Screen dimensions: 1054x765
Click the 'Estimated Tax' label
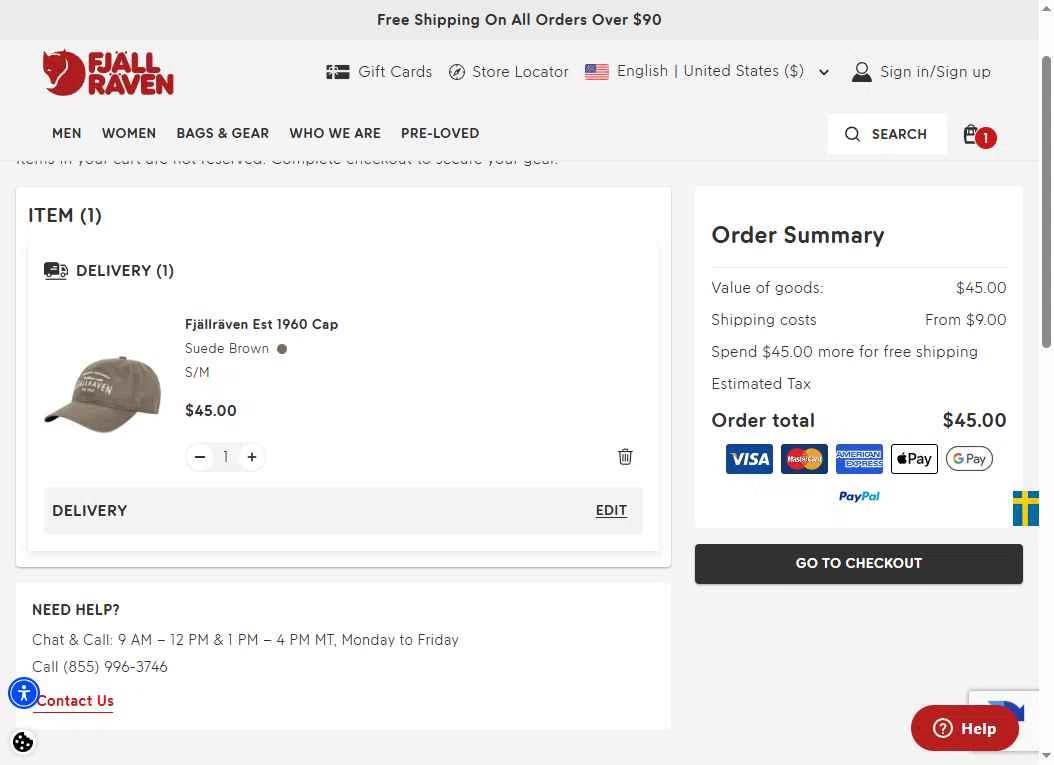tap(761, 384)
